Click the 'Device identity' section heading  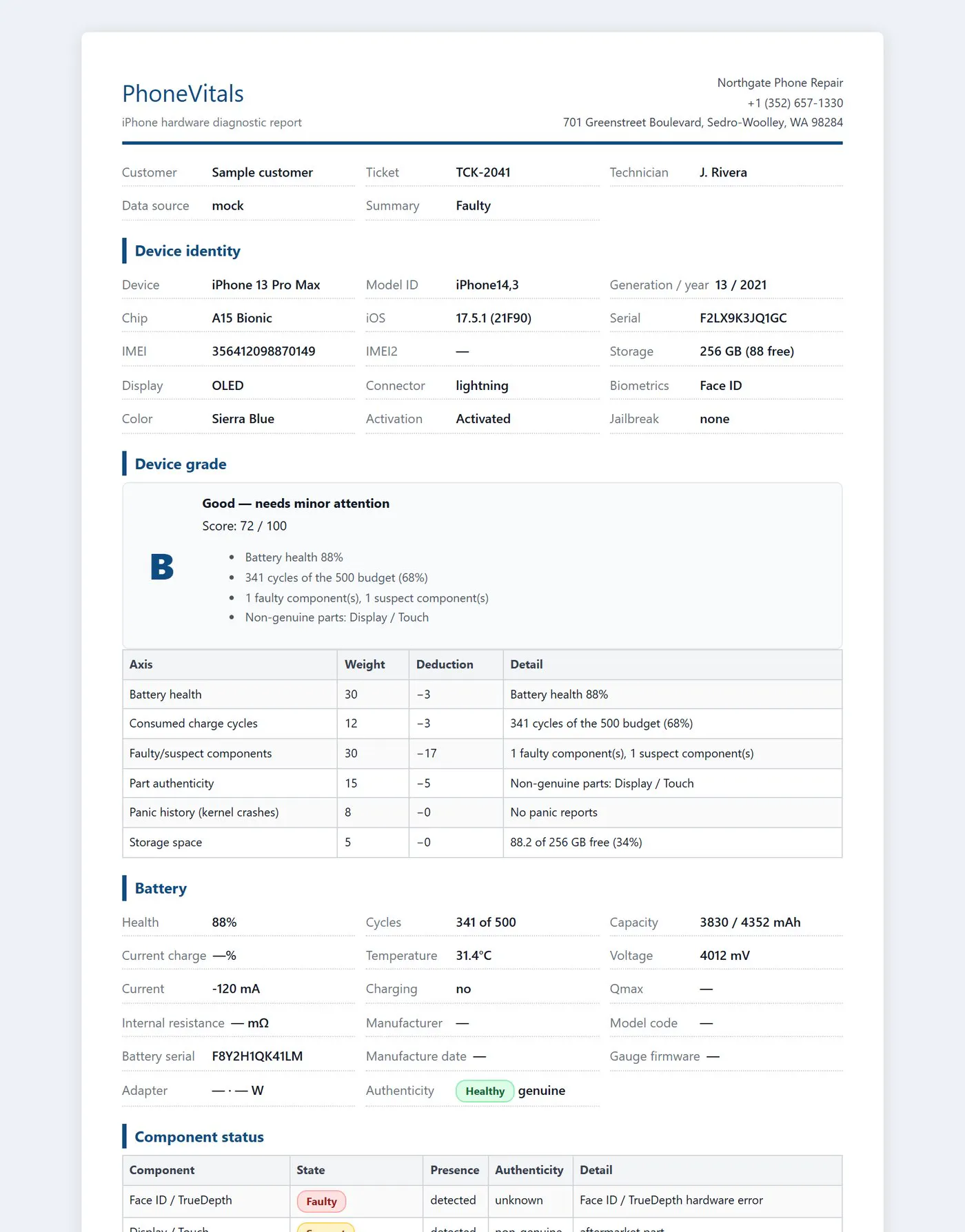coord(187,251)
